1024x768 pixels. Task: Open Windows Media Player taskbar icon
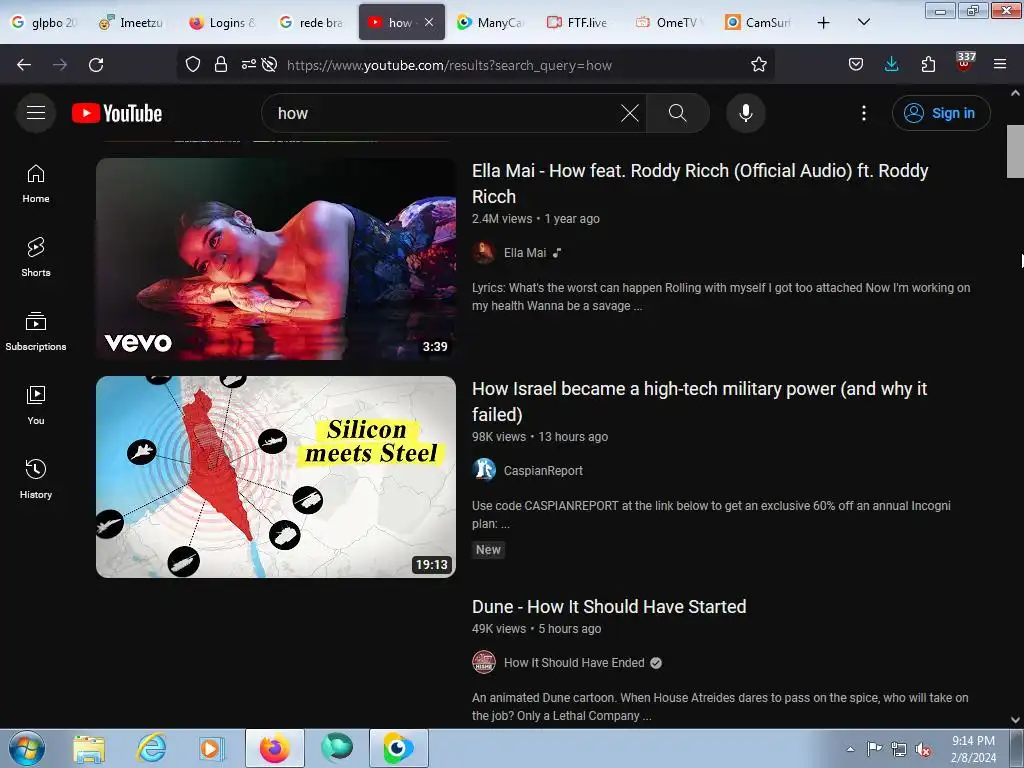[210, 749]
